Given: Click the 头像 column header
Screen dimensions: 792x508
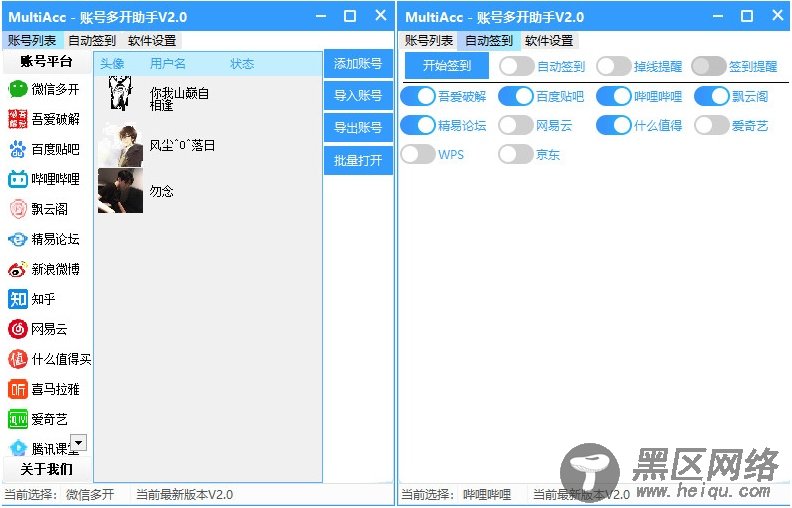Looking at the screenshot, I should pos(112,64).
